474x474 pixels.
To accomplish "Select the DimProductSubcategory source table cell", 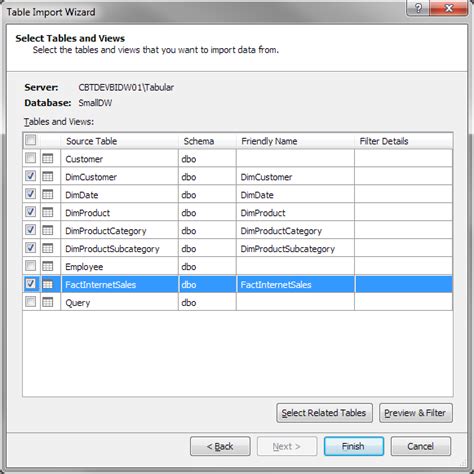I will (120, 249).
